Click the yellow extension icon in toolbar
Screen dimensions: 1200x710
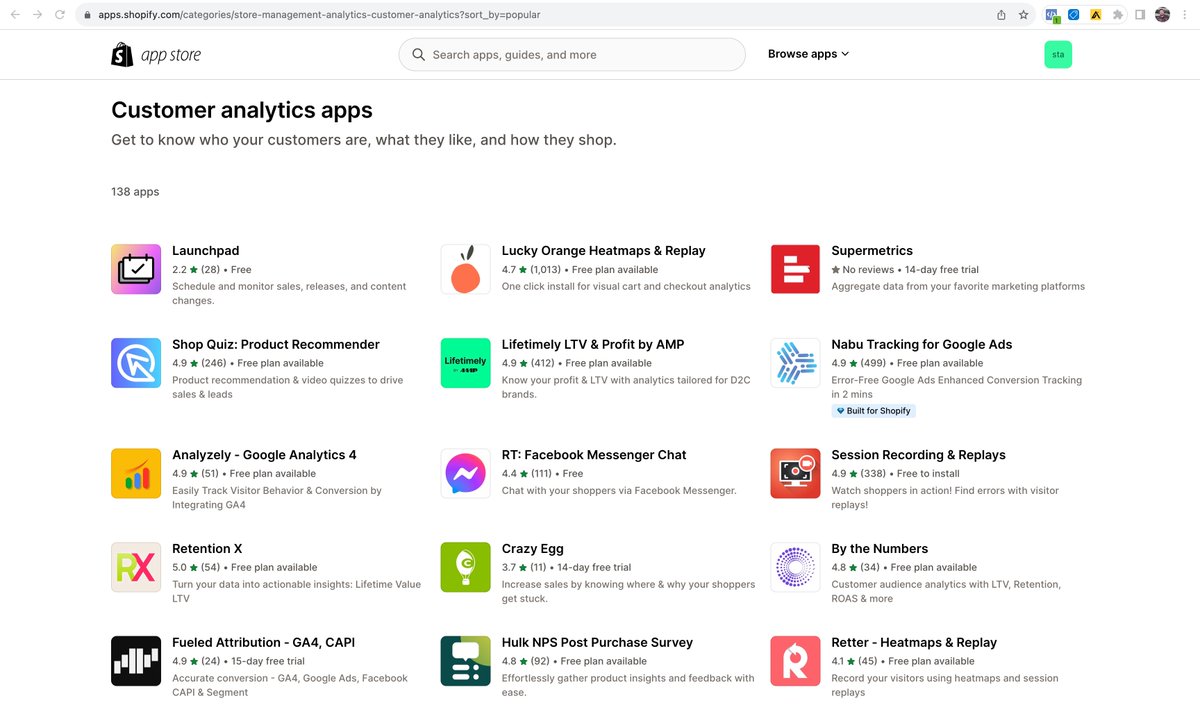tap(1096, 15)
